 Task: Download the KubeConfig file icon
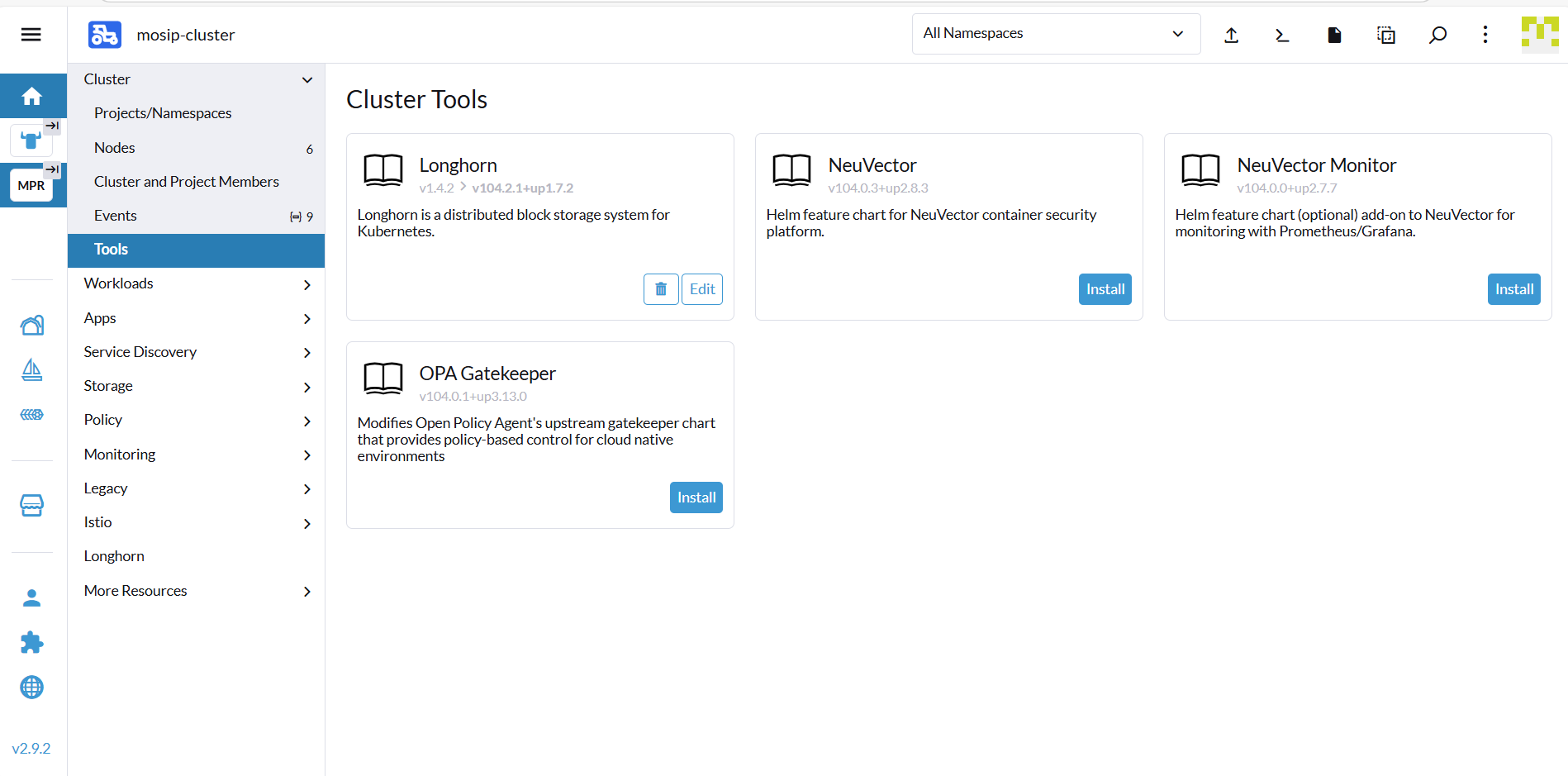(x=1334, y=35)
